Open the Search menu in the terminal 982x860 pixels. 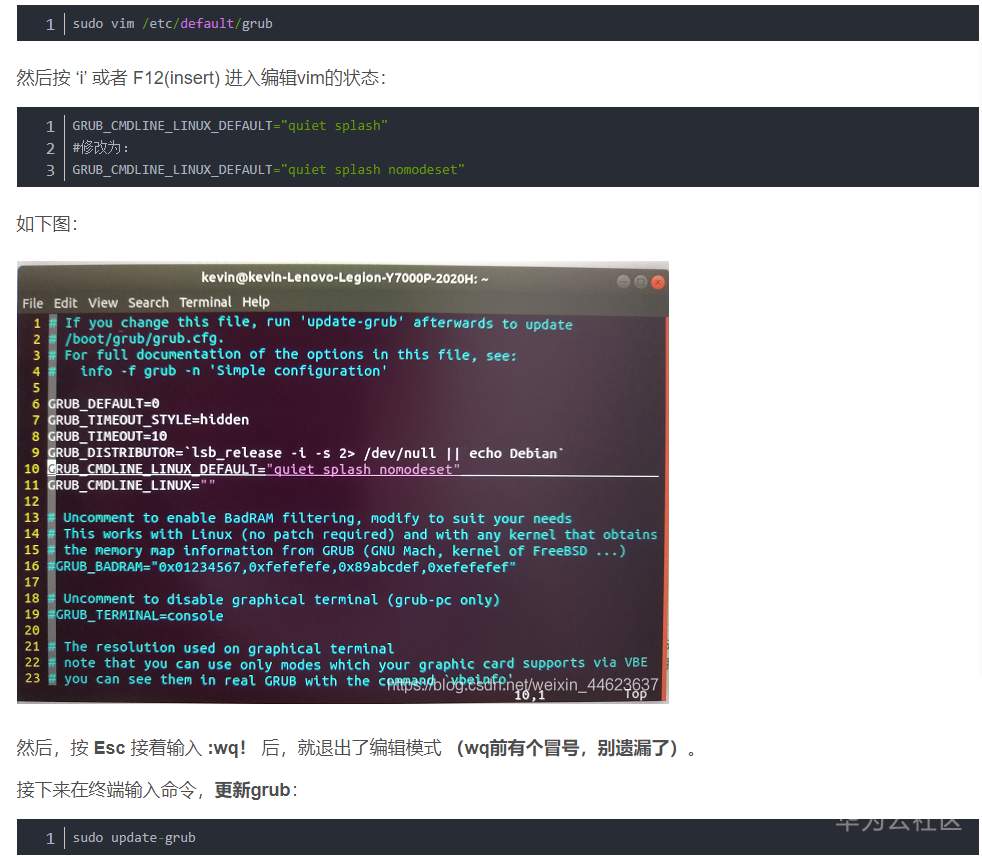pos(148,303)
